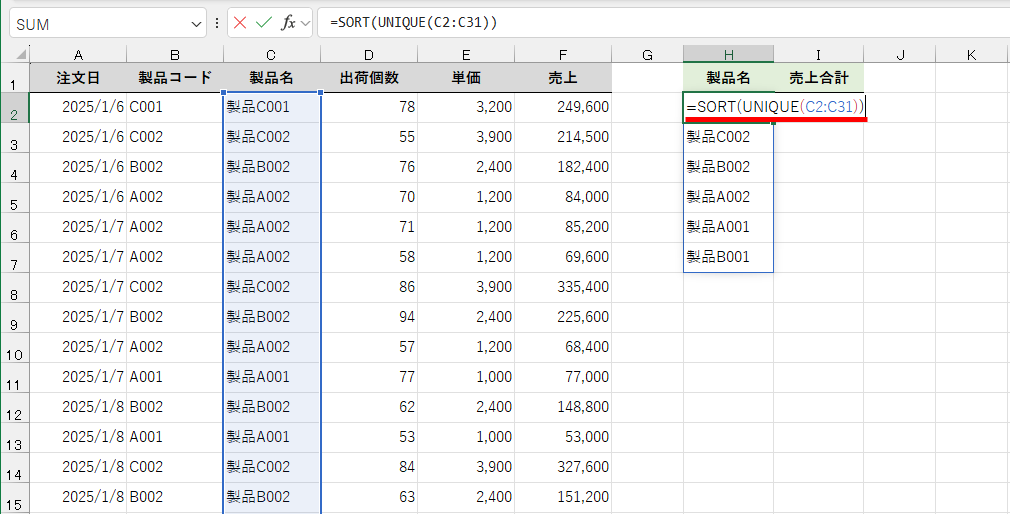Screen dimensions: 1010x514
Task: Click inside the formula bar text
Action: click(x=413, y=23)
